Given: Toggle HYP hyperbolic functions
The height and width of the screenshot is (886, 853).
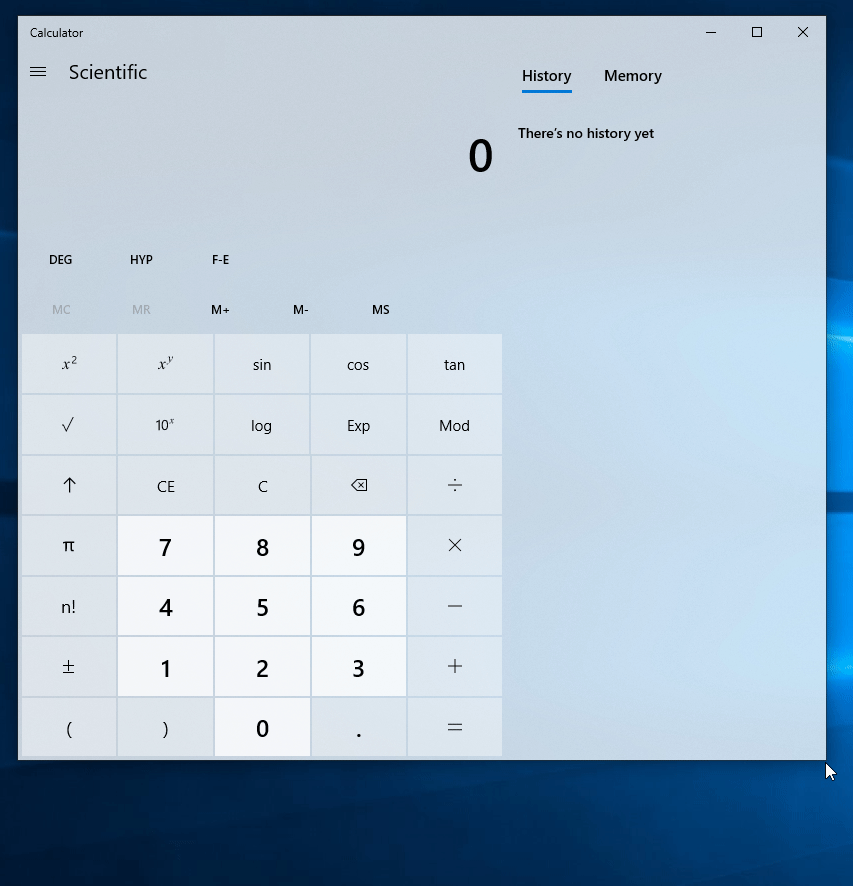Looking at the screenshot, I should (141, 260).
